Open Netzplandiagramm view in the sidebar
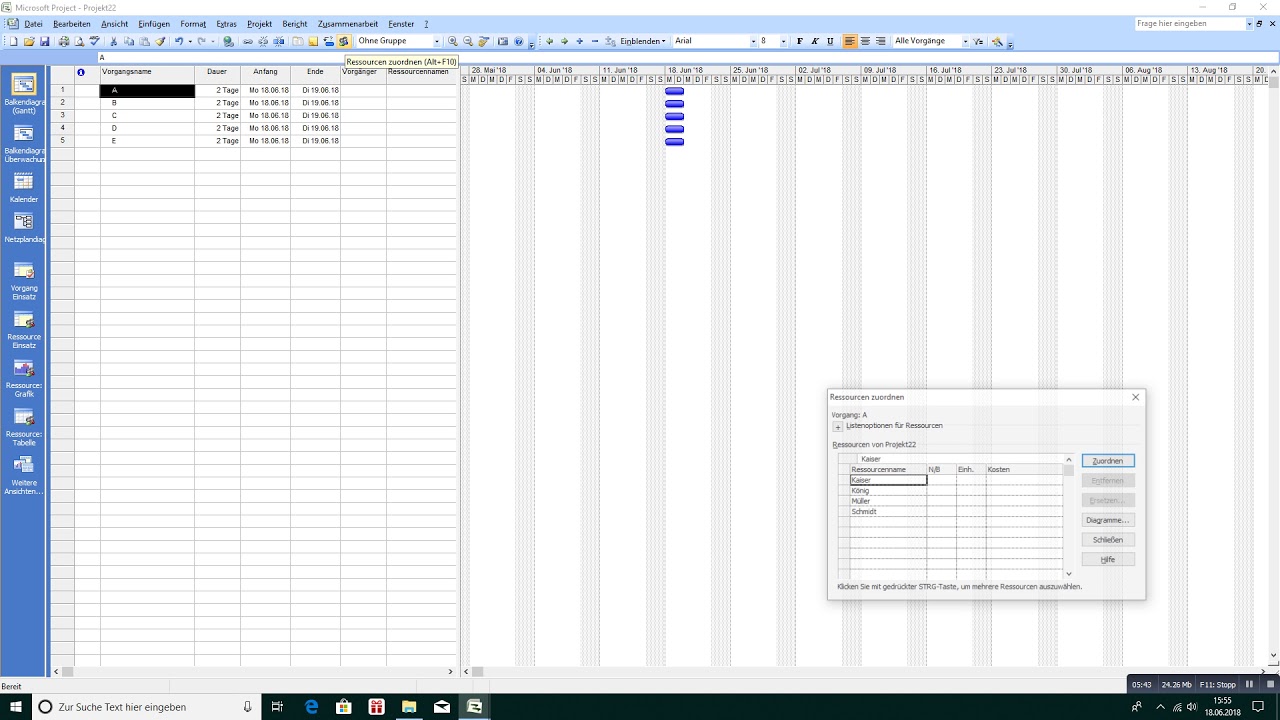 pos(23,228)
